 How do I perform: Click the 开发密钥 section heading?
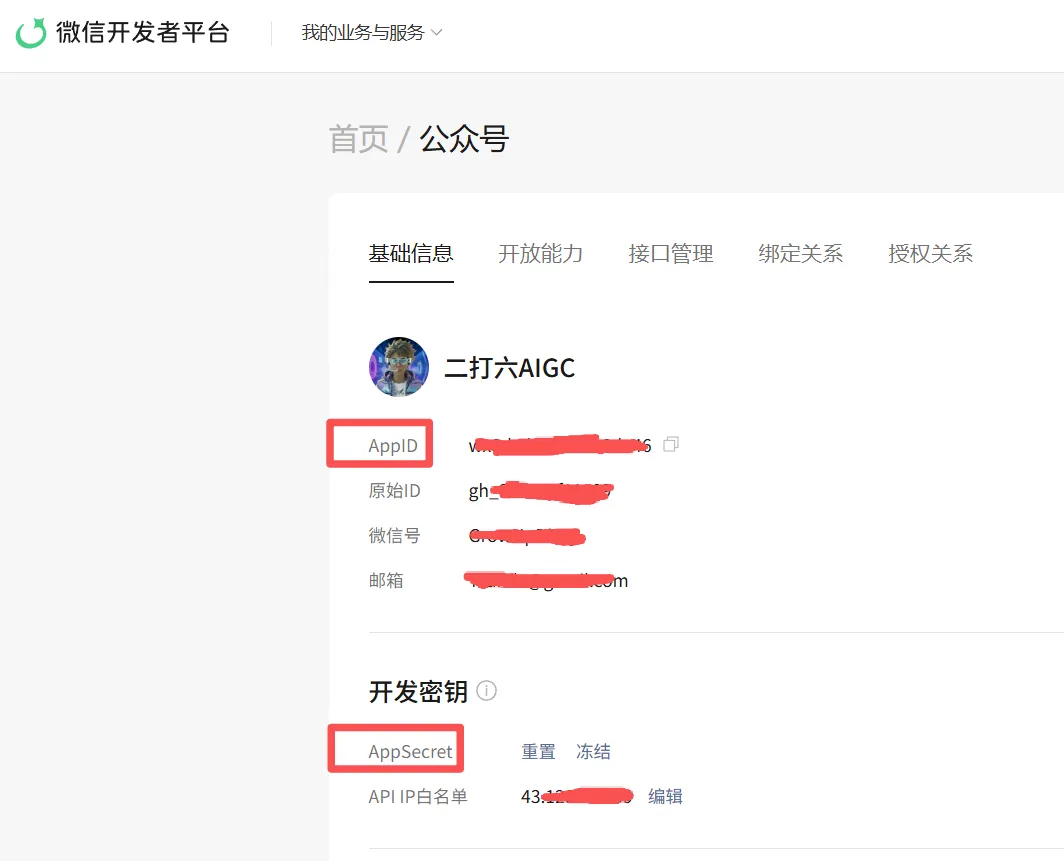pos(418,691)
